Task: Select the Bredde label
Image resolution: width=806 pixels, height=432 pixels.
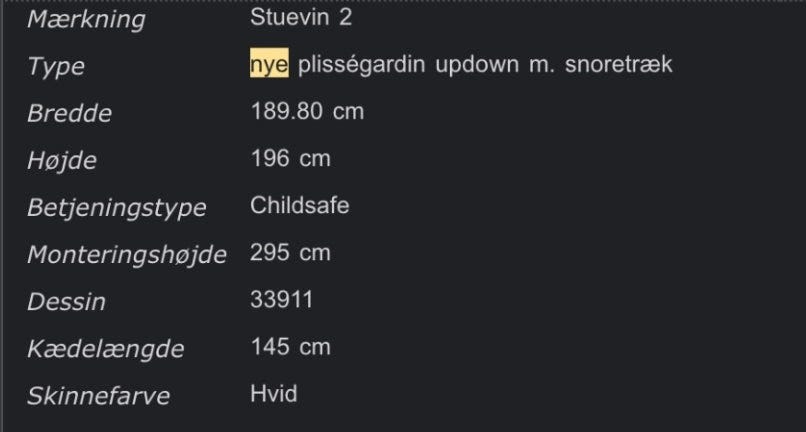Action: click(69, 113)
